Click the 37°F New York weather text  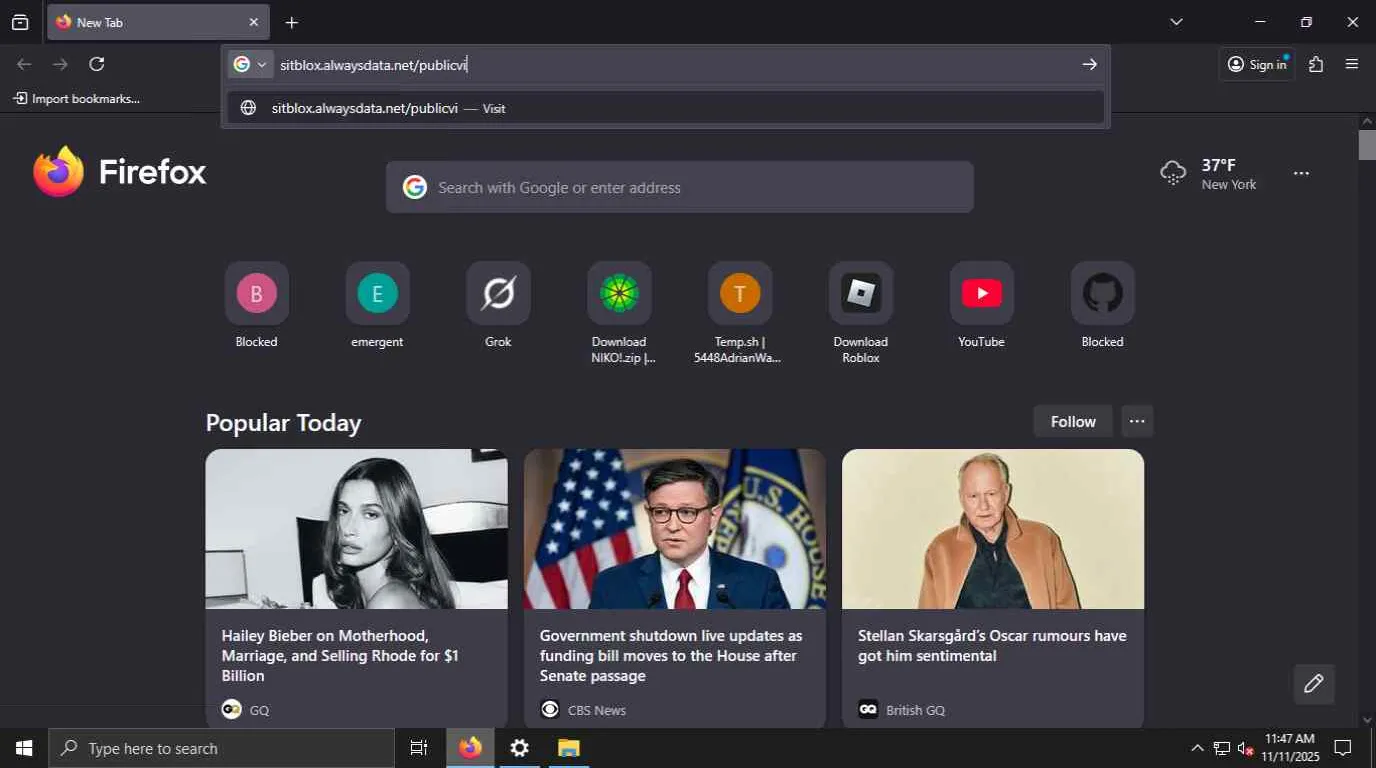click(x=1229, y=174)
